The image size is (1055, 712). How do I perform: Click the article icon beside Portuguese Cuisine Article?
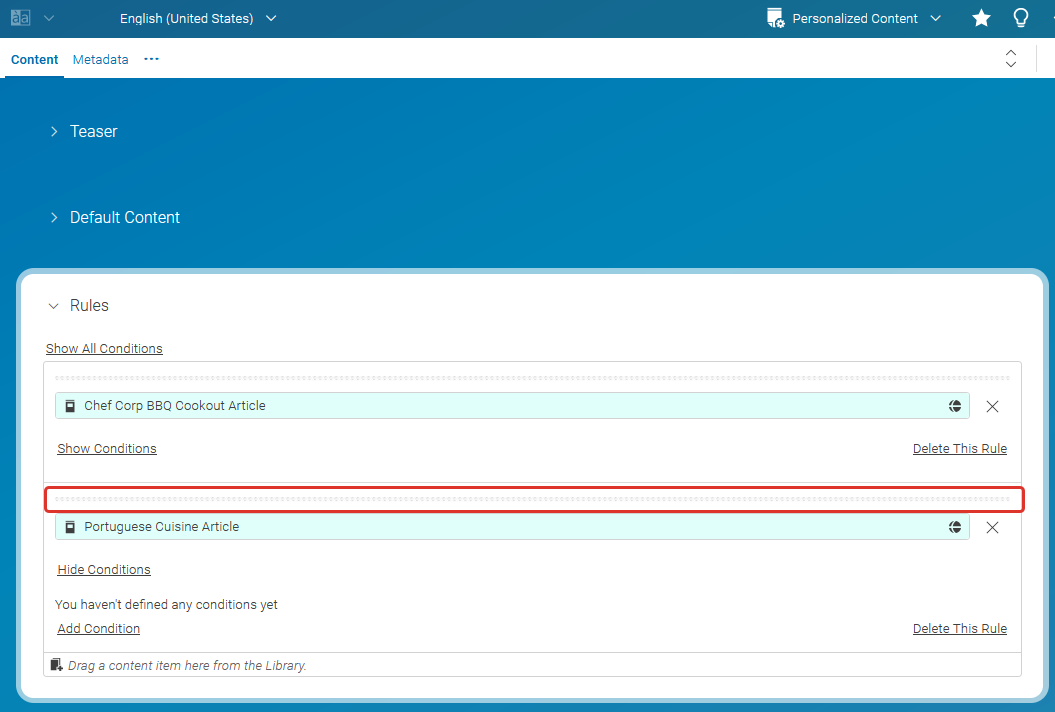(x=70, y=527)
